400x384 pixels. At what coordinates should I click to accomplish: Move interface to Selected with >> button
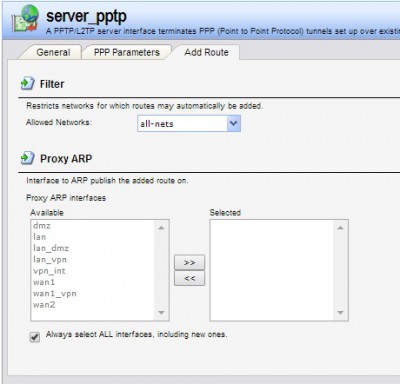[189, 262]
